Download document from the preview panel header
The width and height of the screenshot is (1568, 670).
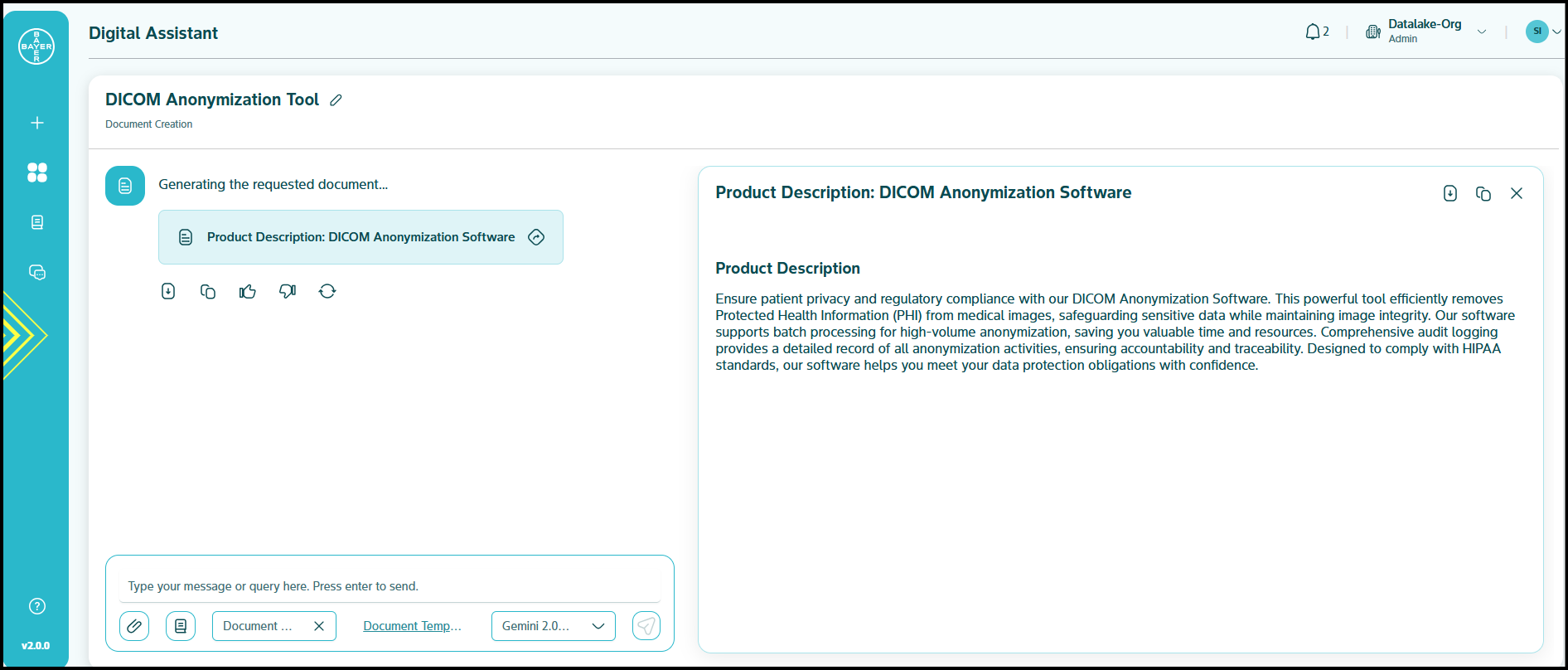click(1450, 193)
